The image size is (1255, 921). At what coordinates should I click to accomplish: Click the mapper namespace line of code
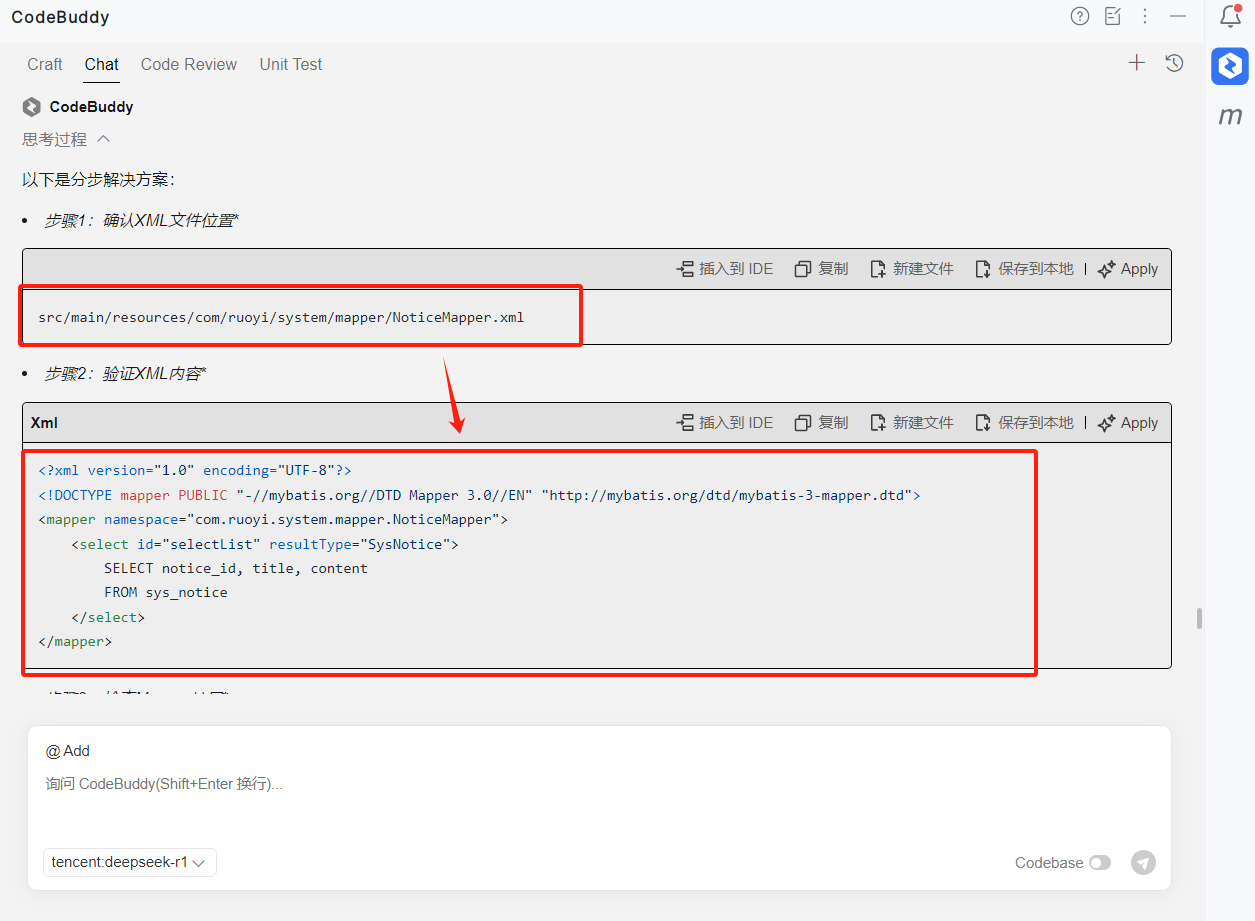[x=273, y=519]
